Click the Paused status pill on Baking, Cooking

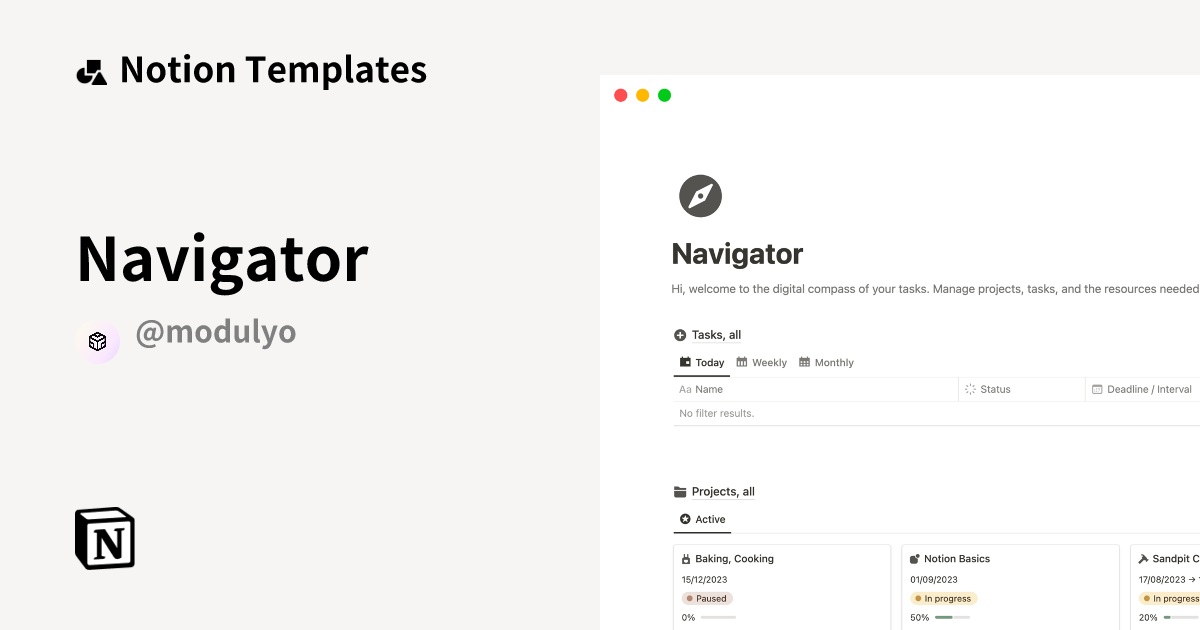707,598
